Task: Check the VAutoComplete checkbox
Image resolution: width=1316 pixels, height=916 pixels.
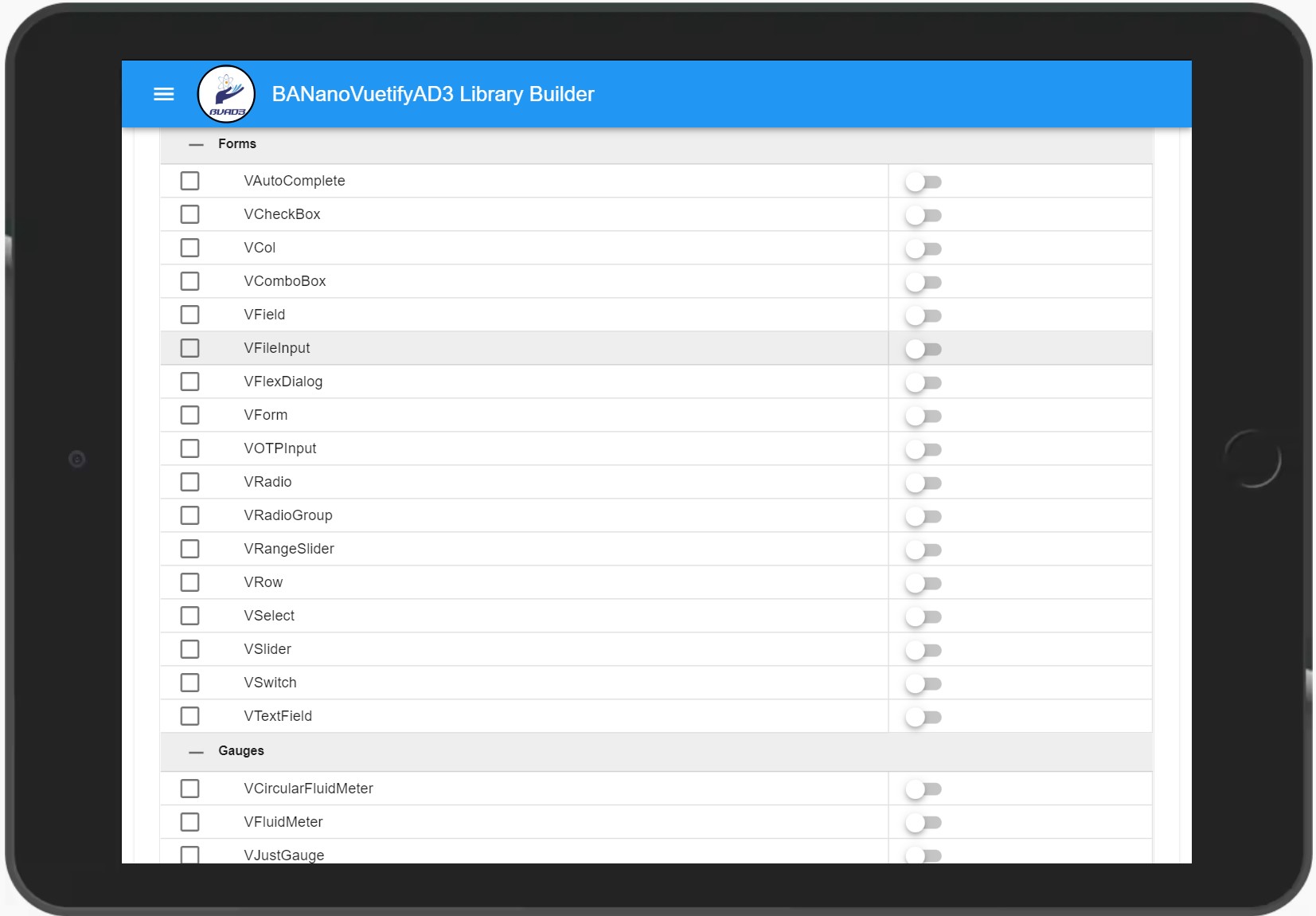Action: 190,180
